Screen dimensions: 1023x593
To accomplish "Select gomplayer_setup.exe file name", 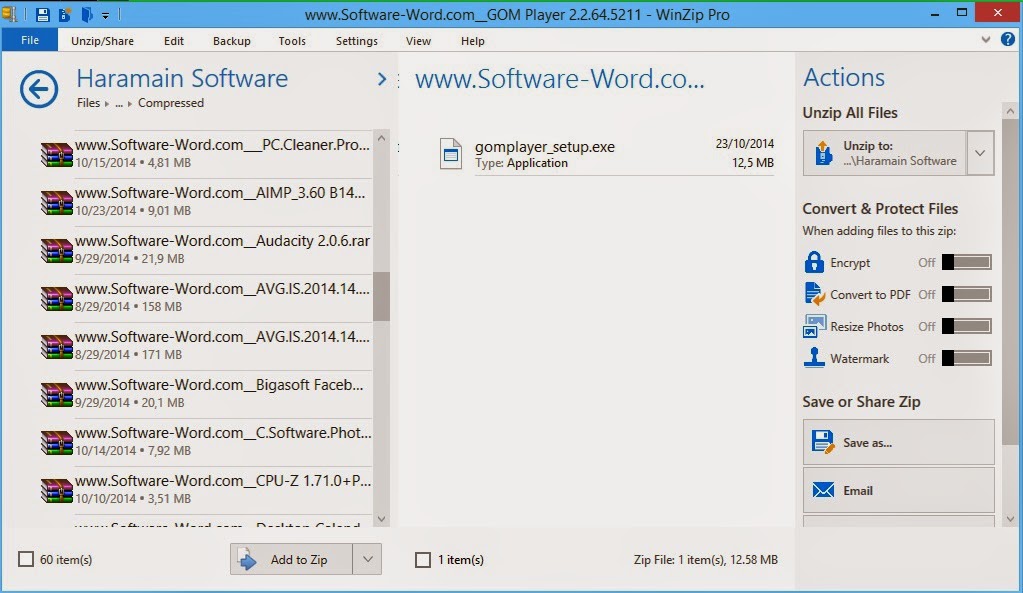I will (x=545, y=147).
